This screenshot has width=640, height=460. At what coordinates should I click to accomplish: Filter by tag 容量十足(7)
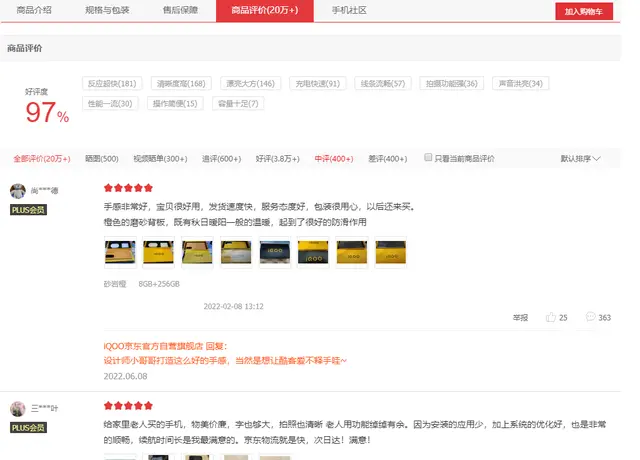click(238, 103)
